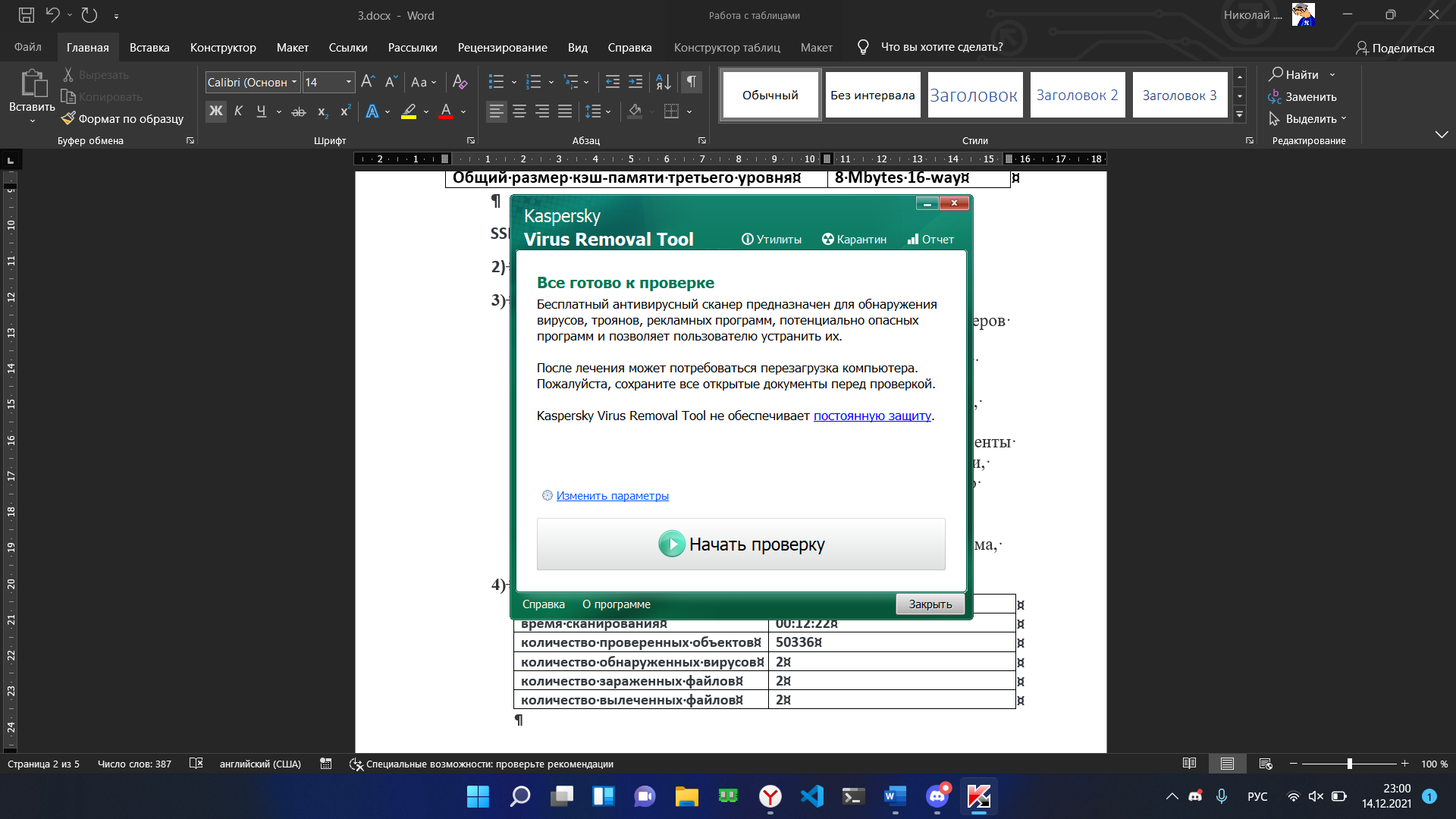Save the document from quick access toolbar

[x=27, y=14]
